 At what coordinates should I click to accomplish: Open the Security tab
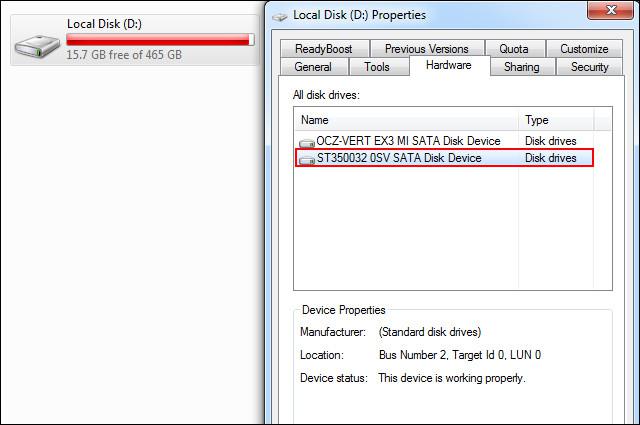[x=589, y=67]
